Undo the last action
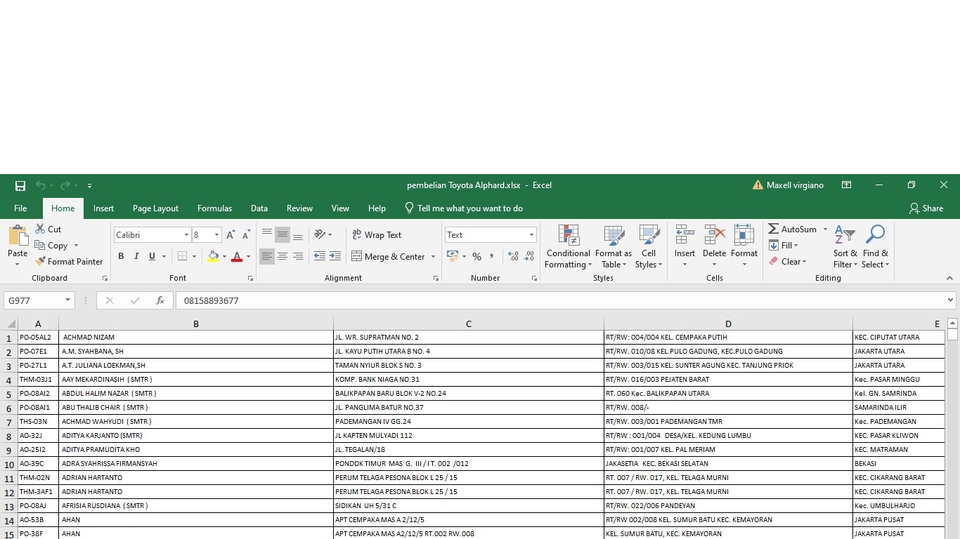Viewport: 960px width, 539px height. click(41, 186)
